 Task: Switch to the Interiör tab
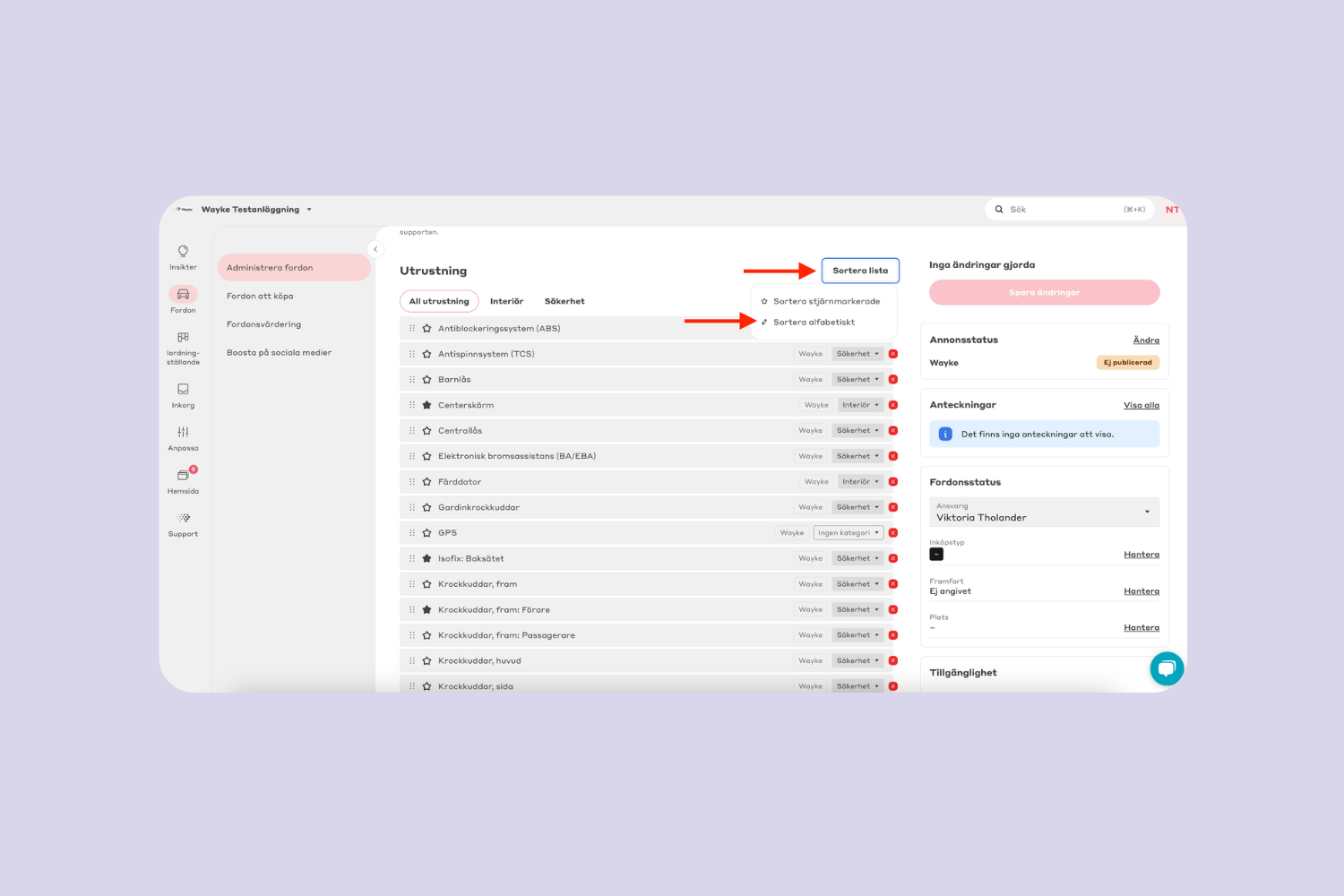pos(506,301)
